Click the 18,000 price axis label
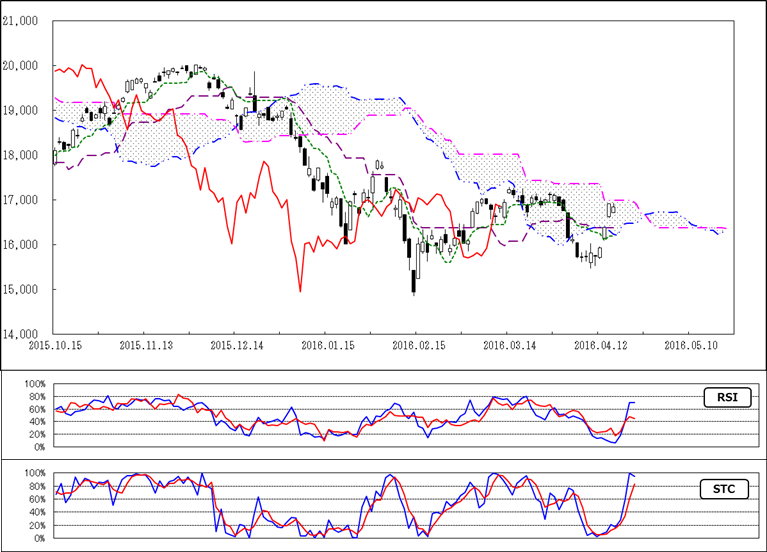The width and height of the screenshot is (767, 552). click(22, 155)
